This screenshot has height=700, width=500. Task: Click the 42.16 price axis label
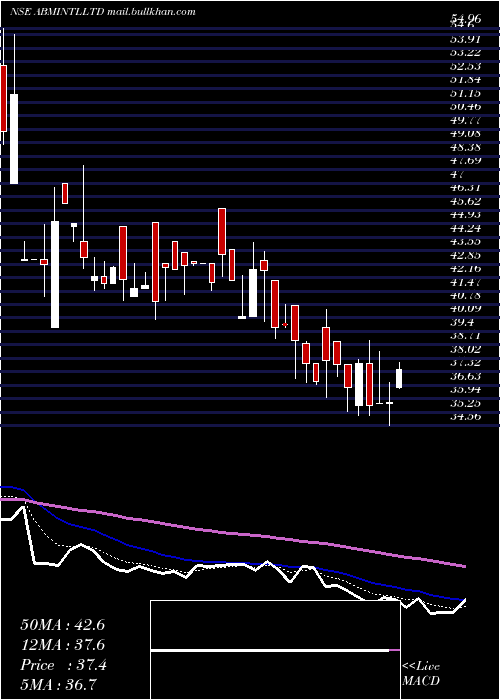click(465, 268)
